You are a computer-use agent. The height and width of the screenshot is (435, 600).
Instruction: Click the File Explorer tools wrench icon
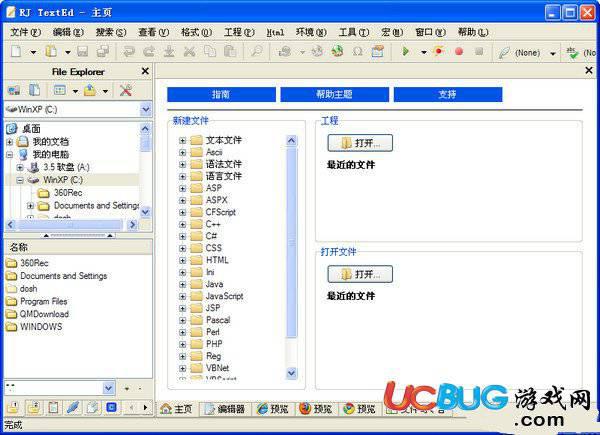(x=126, y=90)
